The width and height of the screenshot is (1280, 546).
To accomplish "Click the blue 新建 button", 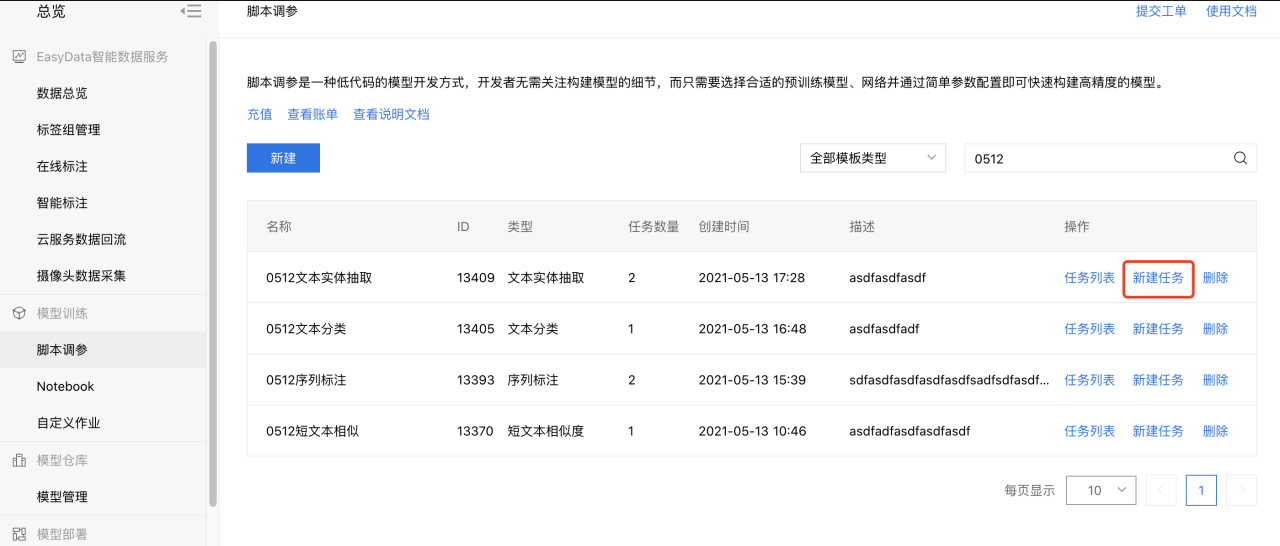I will 283,158.
